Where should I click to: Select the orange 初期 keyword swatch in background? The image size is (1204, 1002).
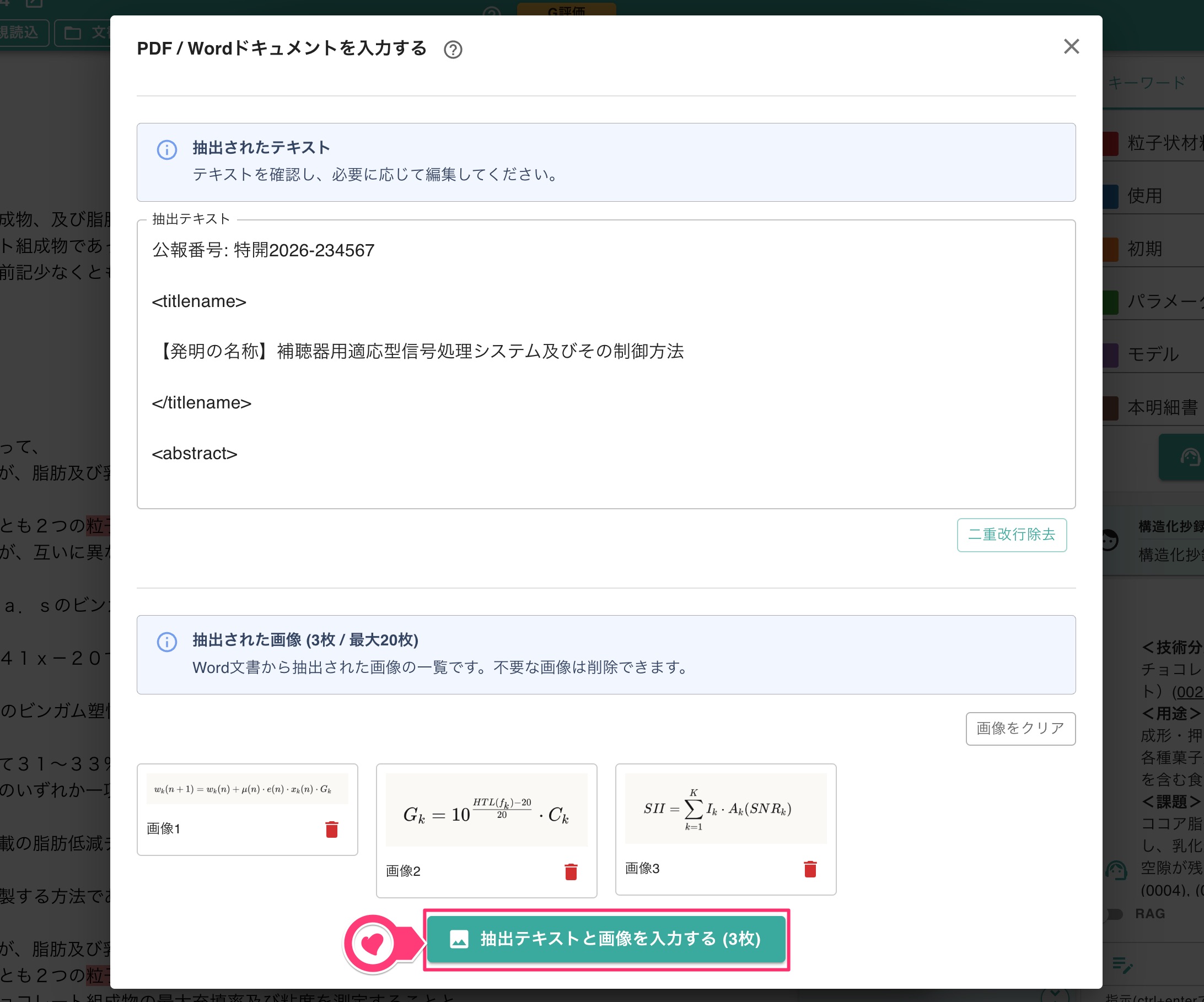[1110, 249]
